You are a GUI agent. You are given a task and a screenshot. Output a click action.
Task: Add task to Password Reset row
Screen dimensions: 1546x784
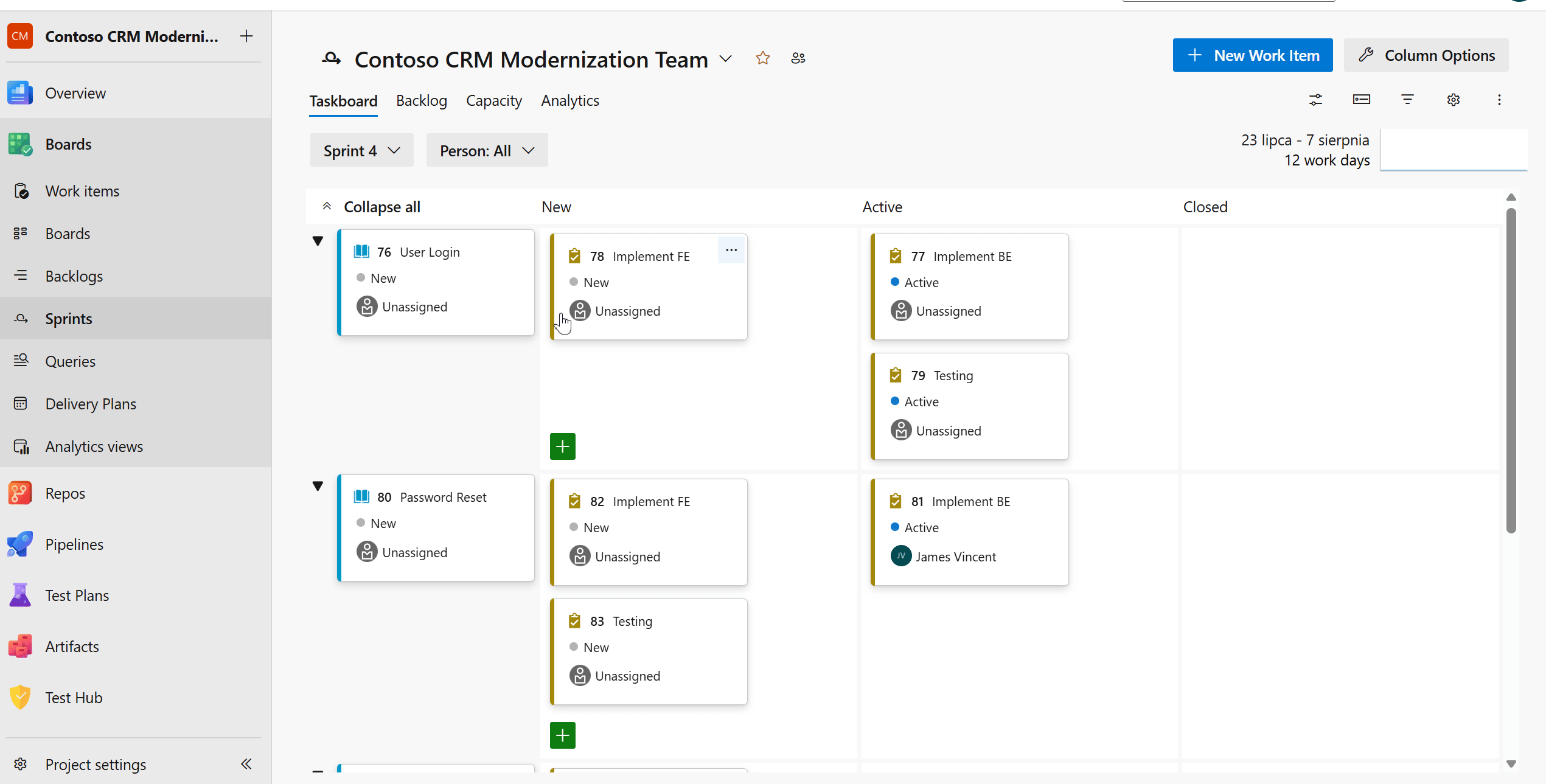(x=563, y=735)
